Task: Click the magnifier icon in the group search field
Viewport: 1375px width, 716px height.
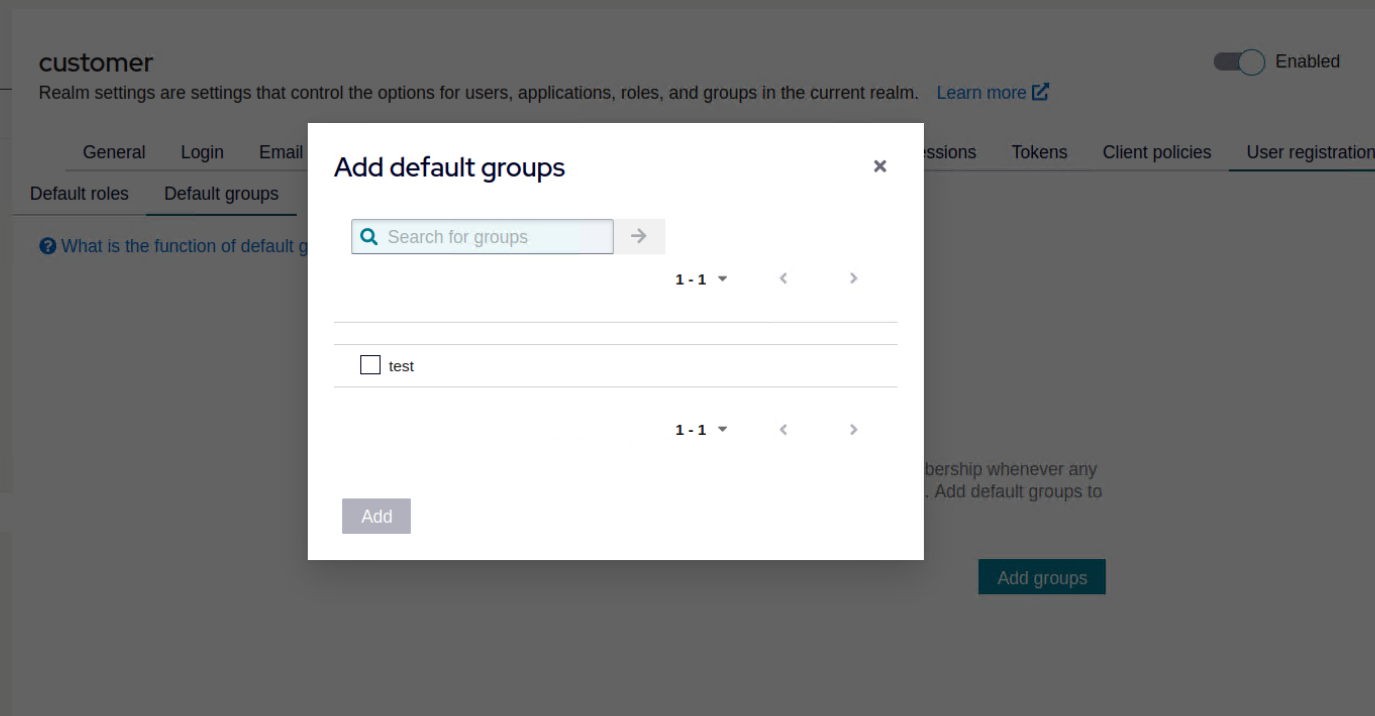Action: (368, 236)
